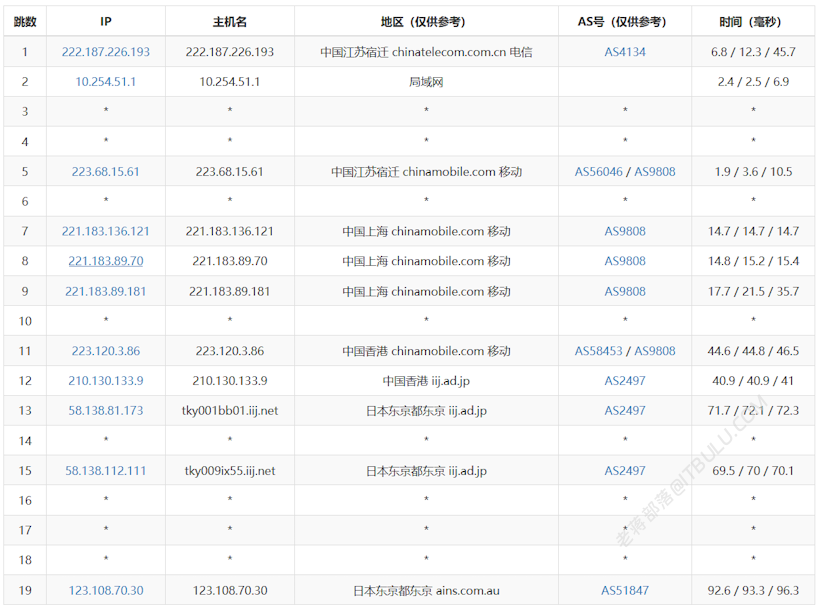This screenshot has height=613, width=820.
Task: Open the underlined 221.183.89.70 IP link
Action: click(x=106, y=261)
